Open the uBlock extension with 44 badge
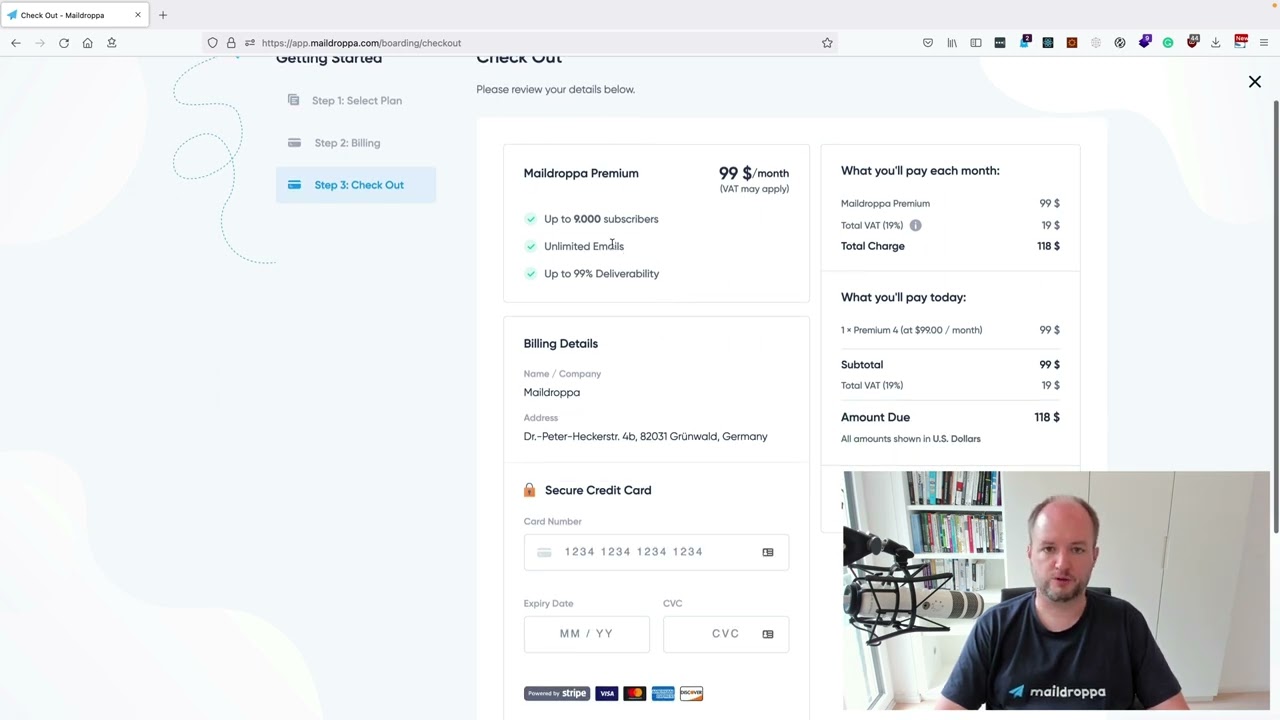This screenshot has height=720, width=1280. click(x=1192, y=42)
